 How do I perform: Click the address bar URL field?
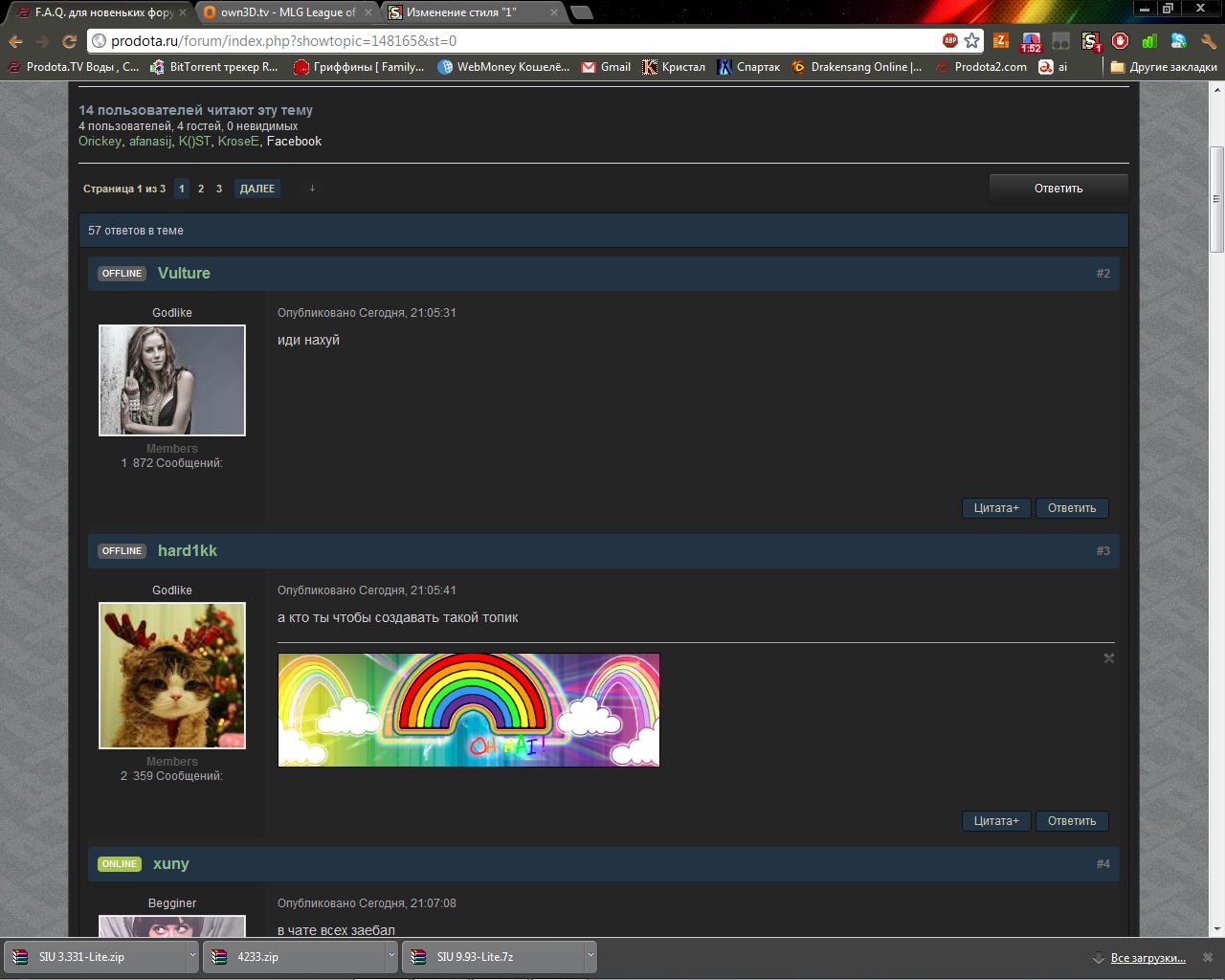[517, 41]
